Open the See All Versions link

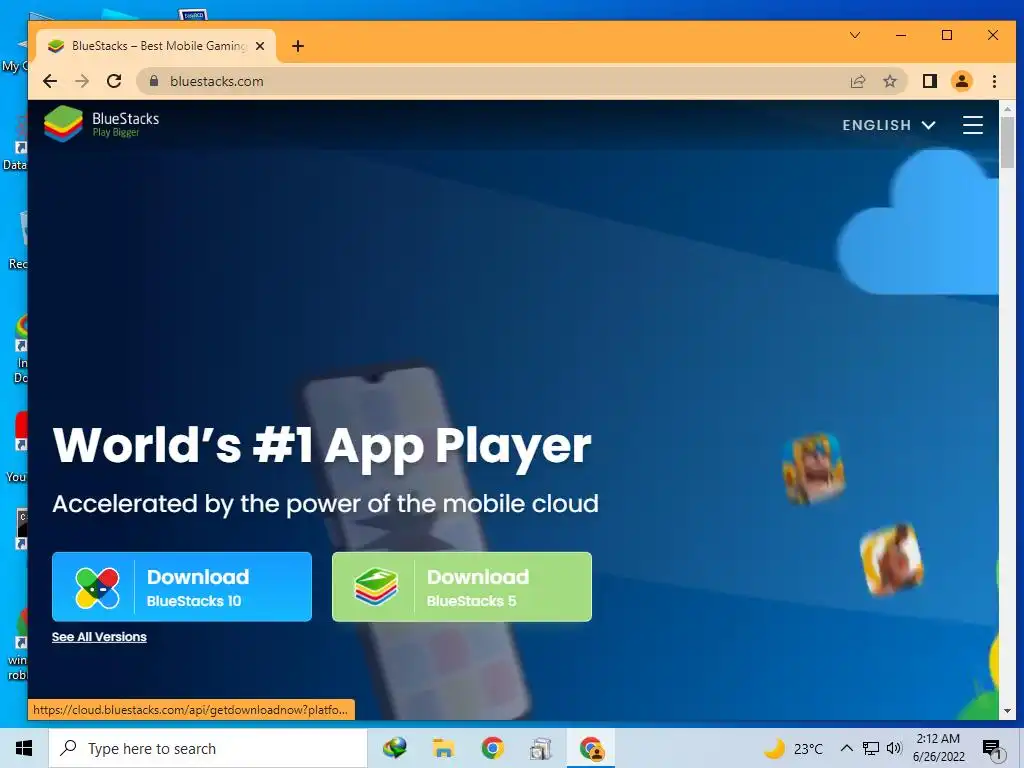tap(99, 637)
